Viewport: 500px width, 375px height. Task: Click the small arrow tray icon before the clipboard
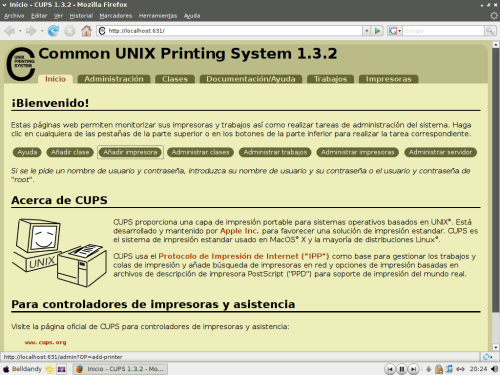429,369
